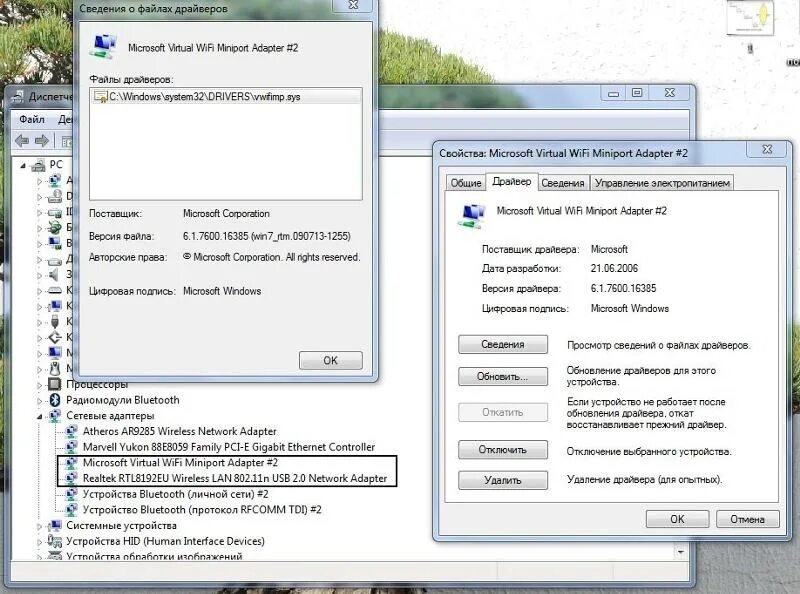Click driver date value 21.06.2006
Image resolution: width=800 pixels, height=594 pixels.
tap(614, 268)
